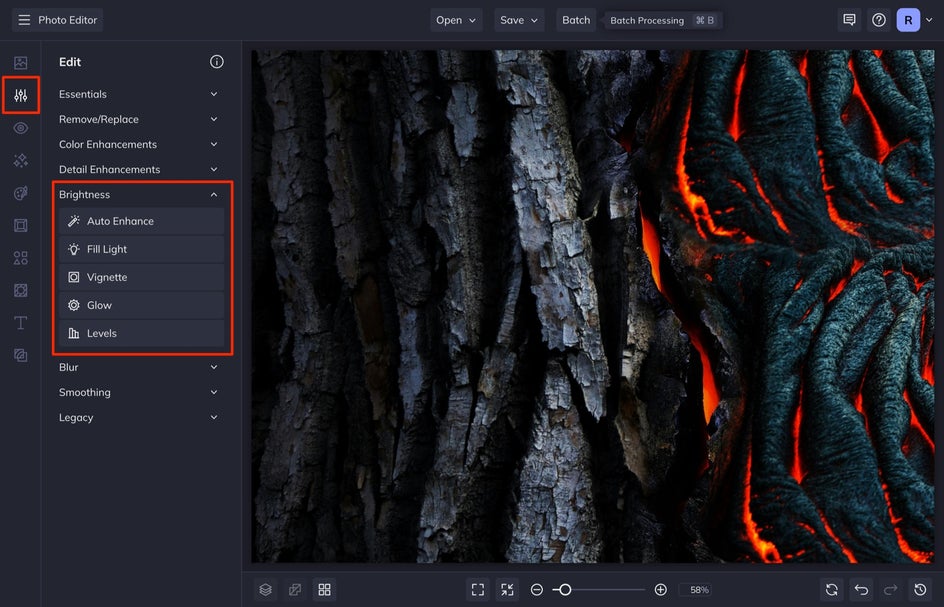Open the Image Manager sidebar icon
Screen dimensions: 944x607
(20, 63)
